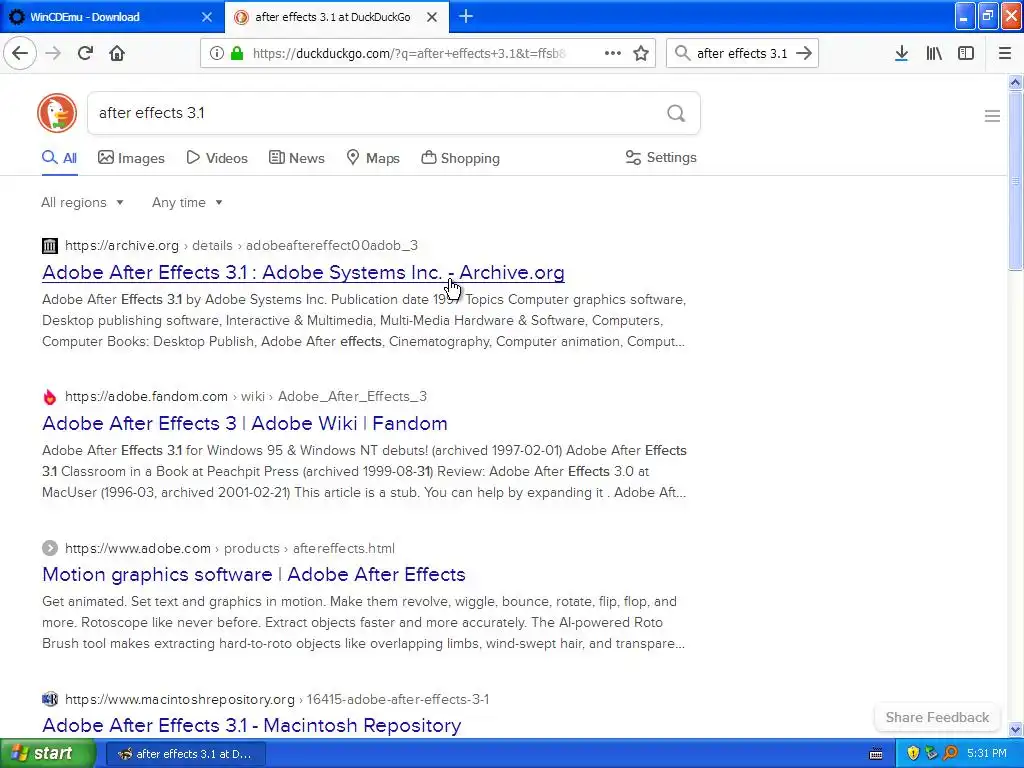Open the downloads arrow in toolbar
The height and width of the screenshot is (768, 1024).
pyautogui.click(x=901, y=53)
